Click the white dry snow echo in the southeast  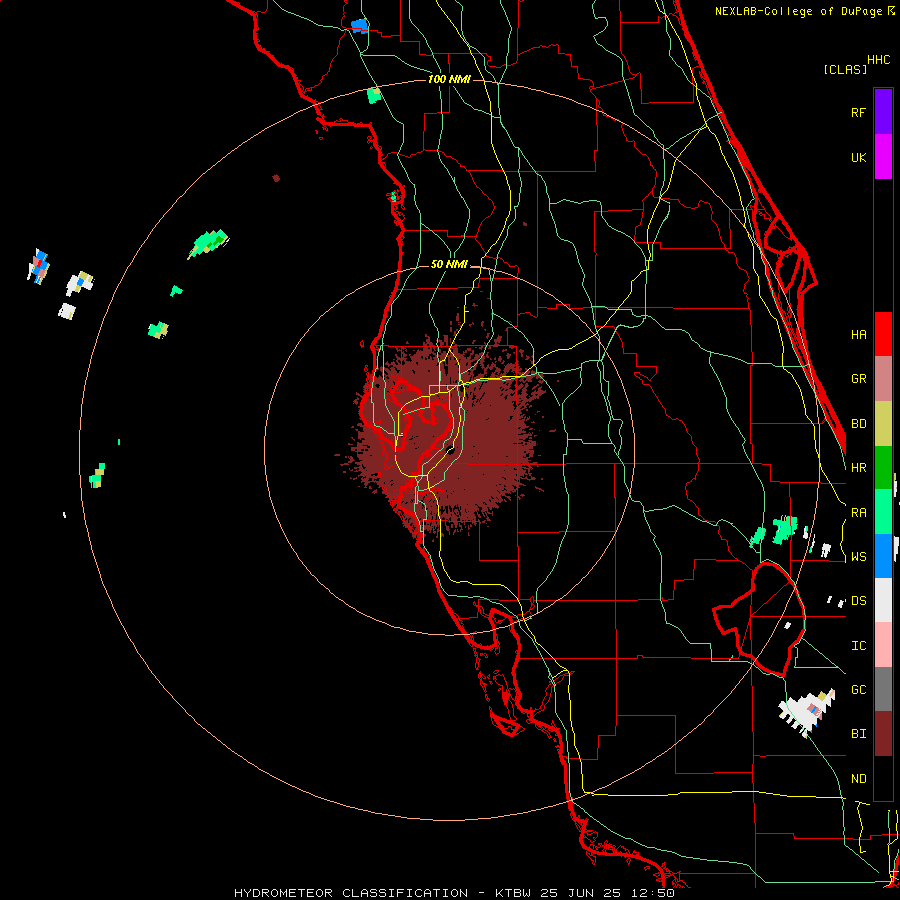pos(806,712)
